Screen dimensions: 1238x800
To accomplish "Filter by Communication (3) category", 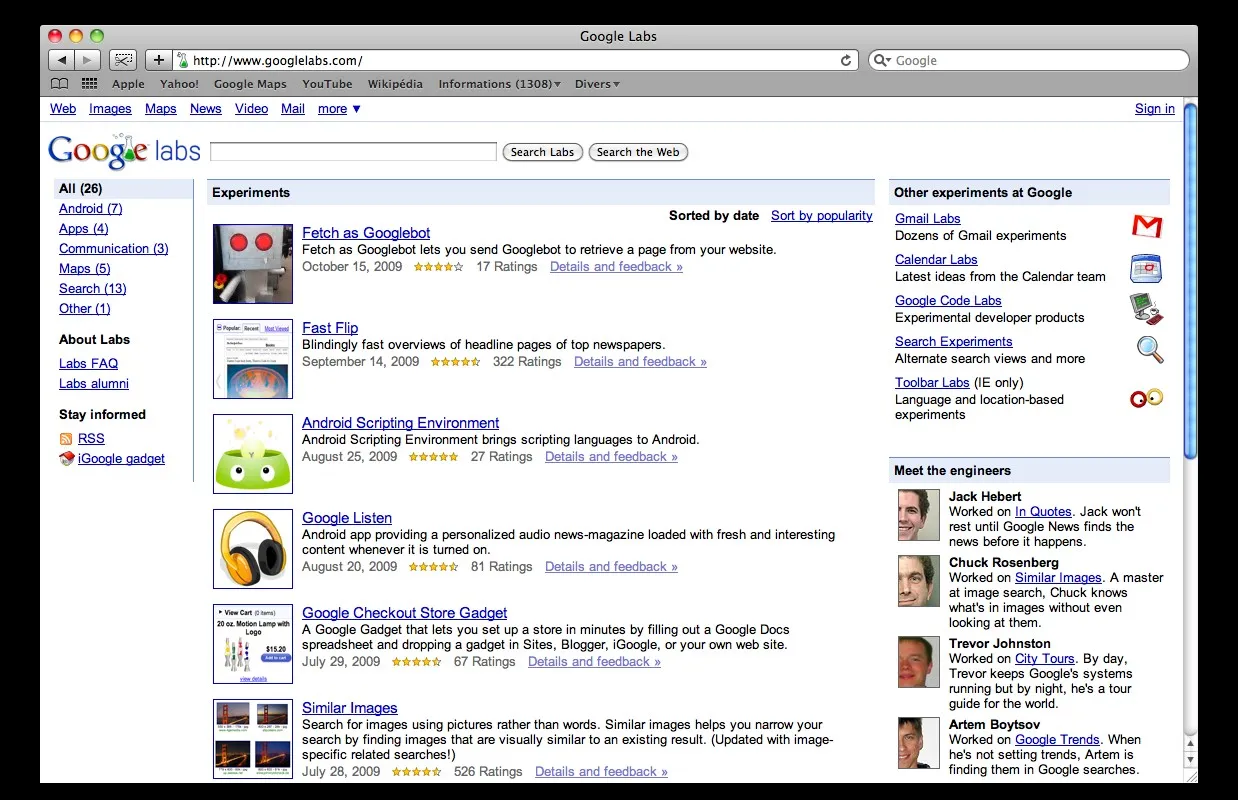I will pos(113,249).
